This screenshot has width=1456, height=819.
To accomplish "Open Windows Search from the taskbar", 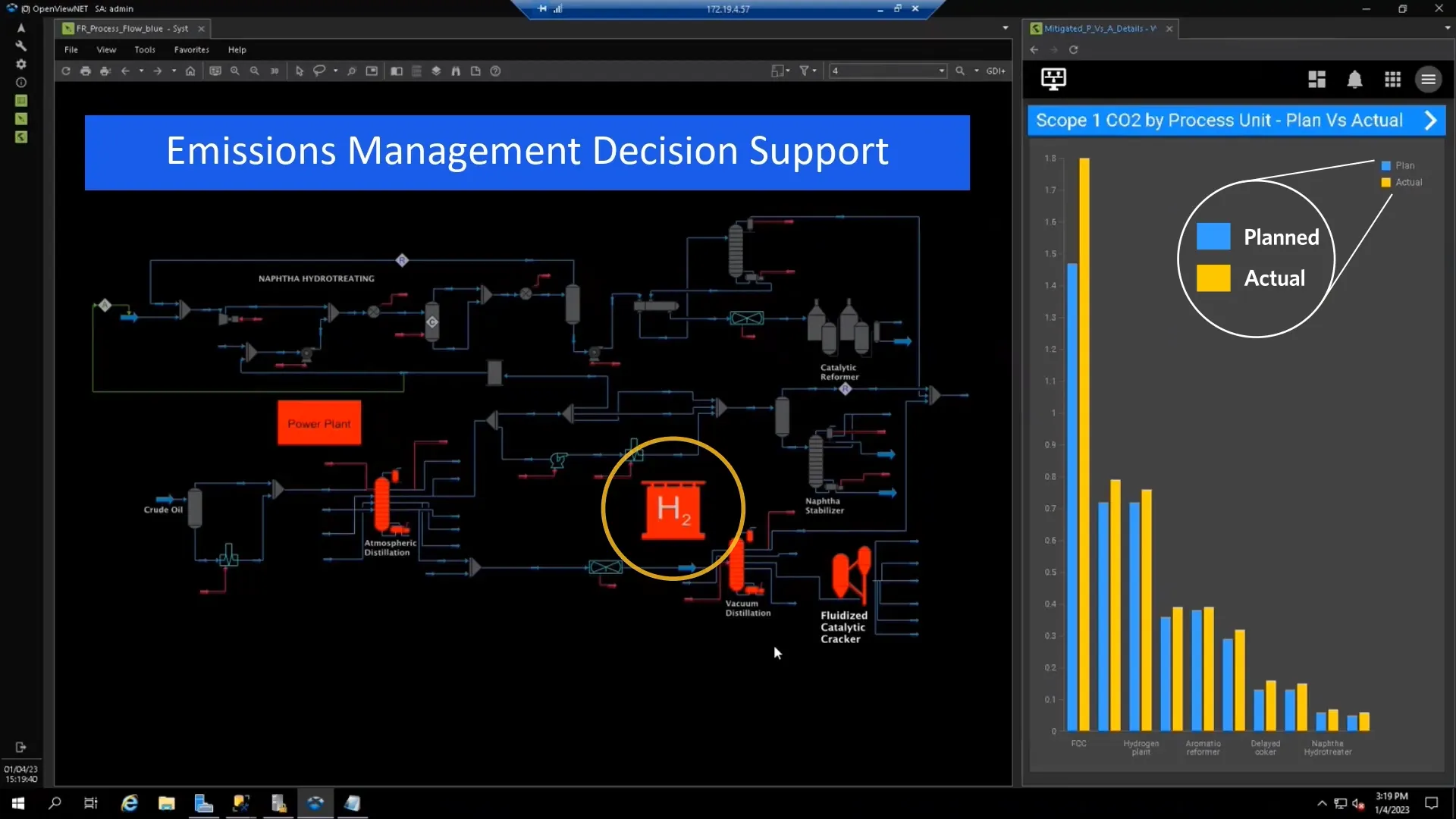I will pos(55,804).
